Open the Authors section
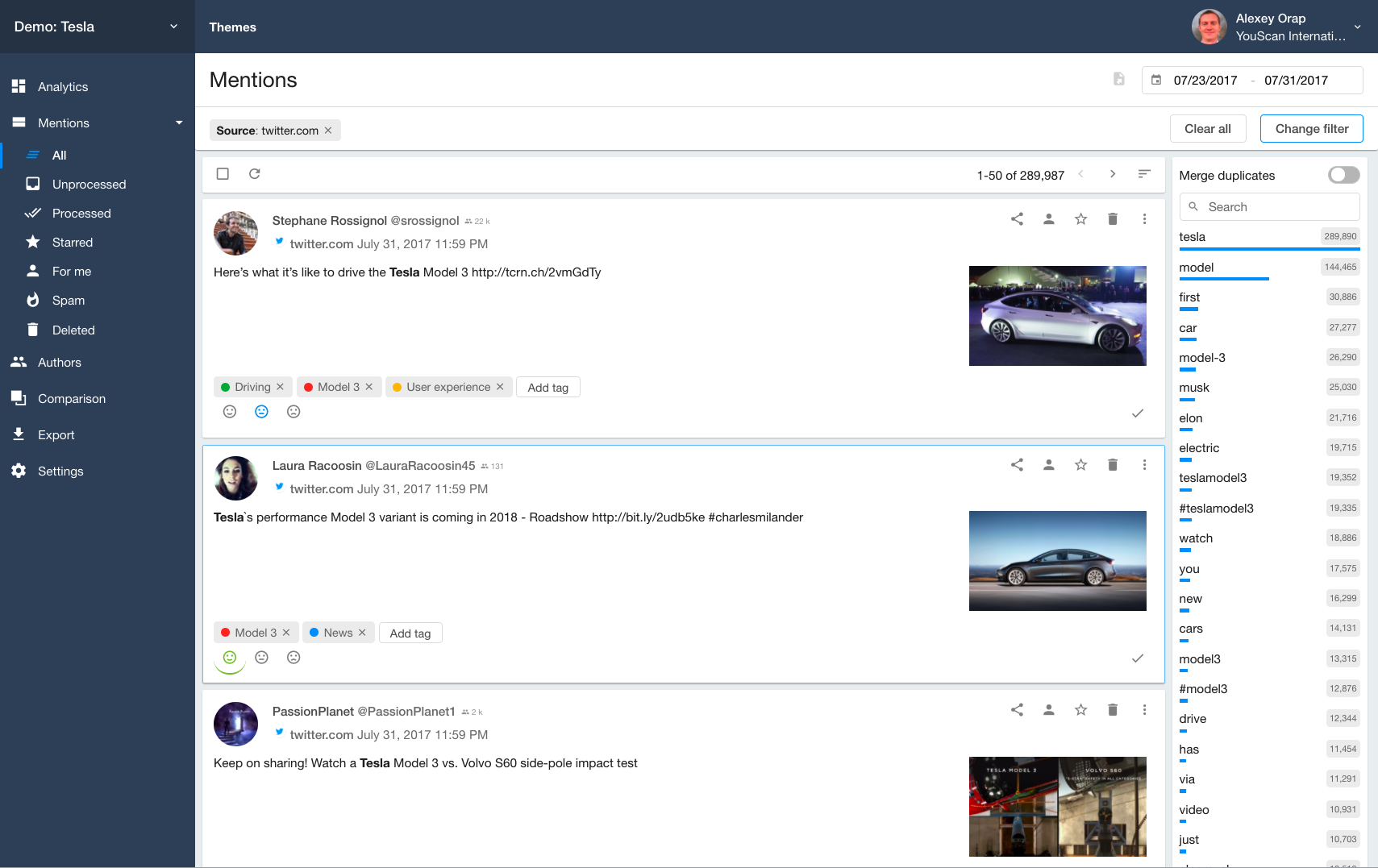This screenshot has width=1378, height=868. tap(59, 362)
